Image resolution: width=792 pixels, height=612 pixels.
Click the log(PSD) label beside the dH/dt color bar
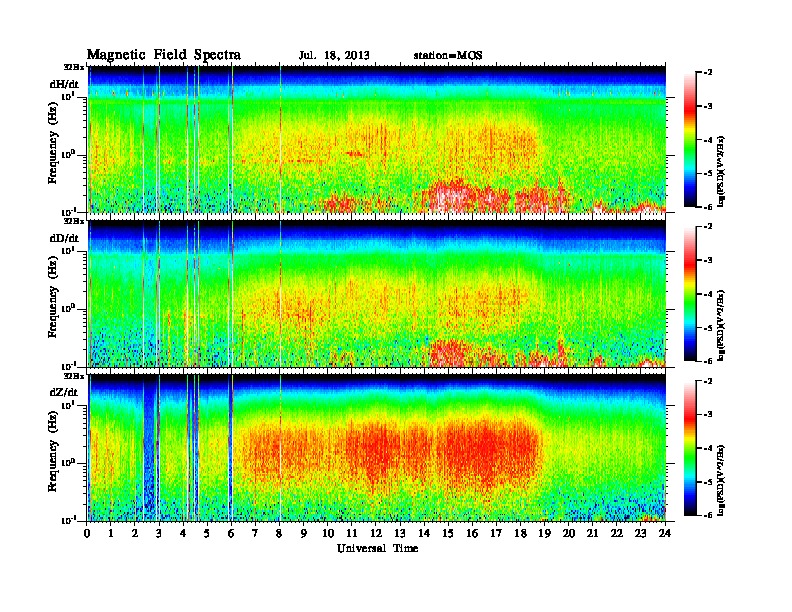[x=721, y=171]
